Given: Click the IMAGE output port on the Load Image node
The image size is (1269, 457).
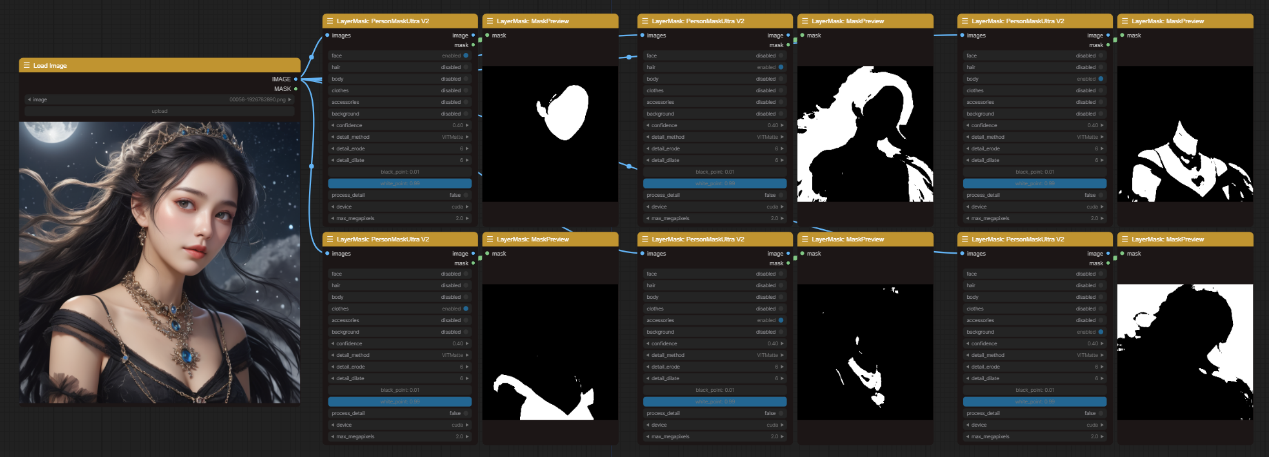Looking at the screenshot, I should pyautogui.click(x=295, y=79).
